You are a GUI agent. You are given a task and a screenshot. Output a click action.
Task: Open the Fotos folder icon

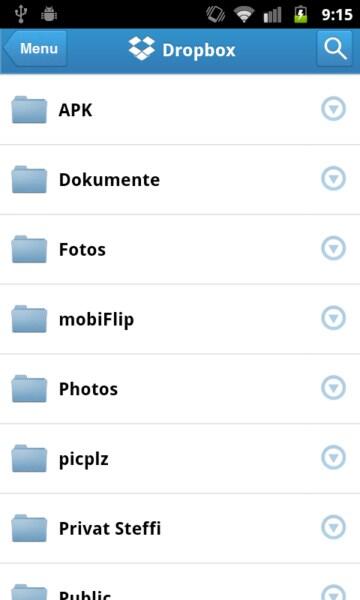click(x=29, y=249)
